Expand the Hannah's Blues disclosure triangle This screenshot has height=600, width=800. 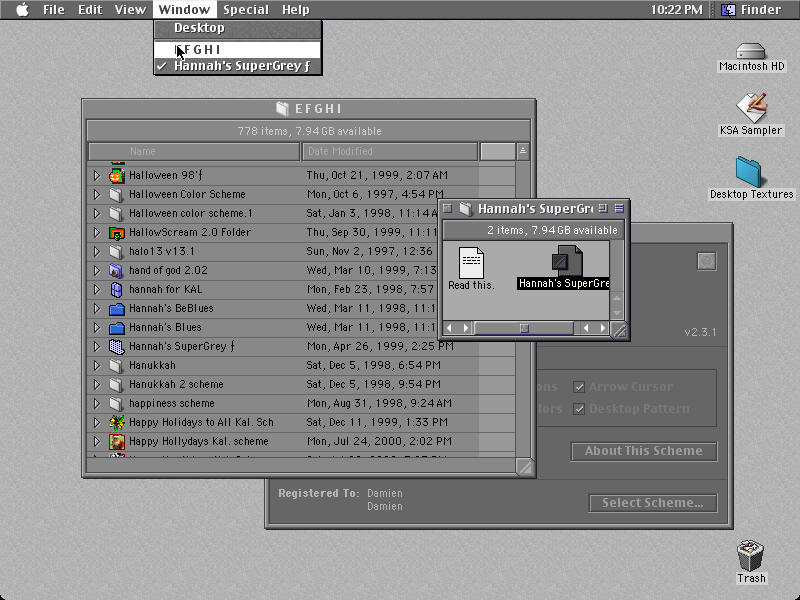click(97, 328)
